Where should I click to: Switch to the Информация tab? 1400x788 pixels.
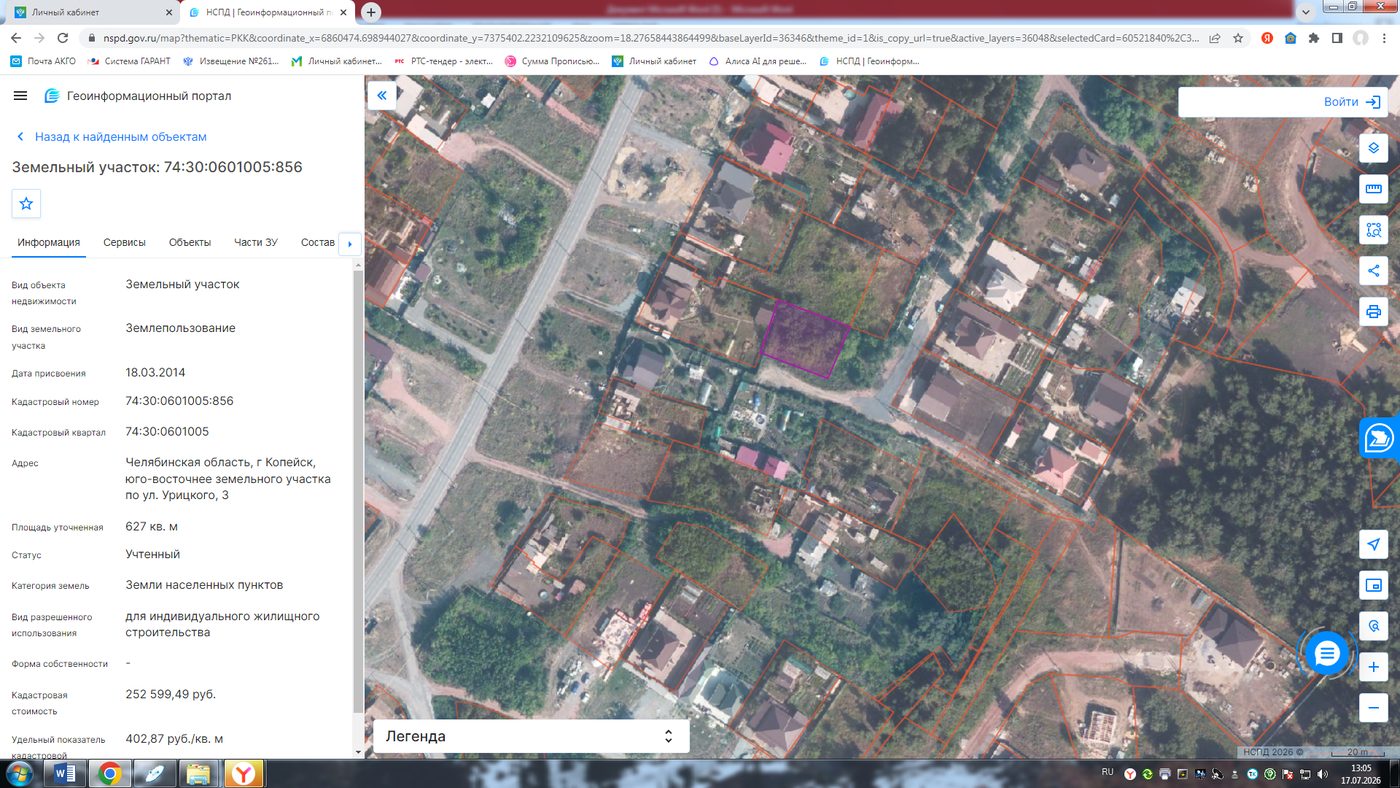pyautogui.click(x=48, y=242)
